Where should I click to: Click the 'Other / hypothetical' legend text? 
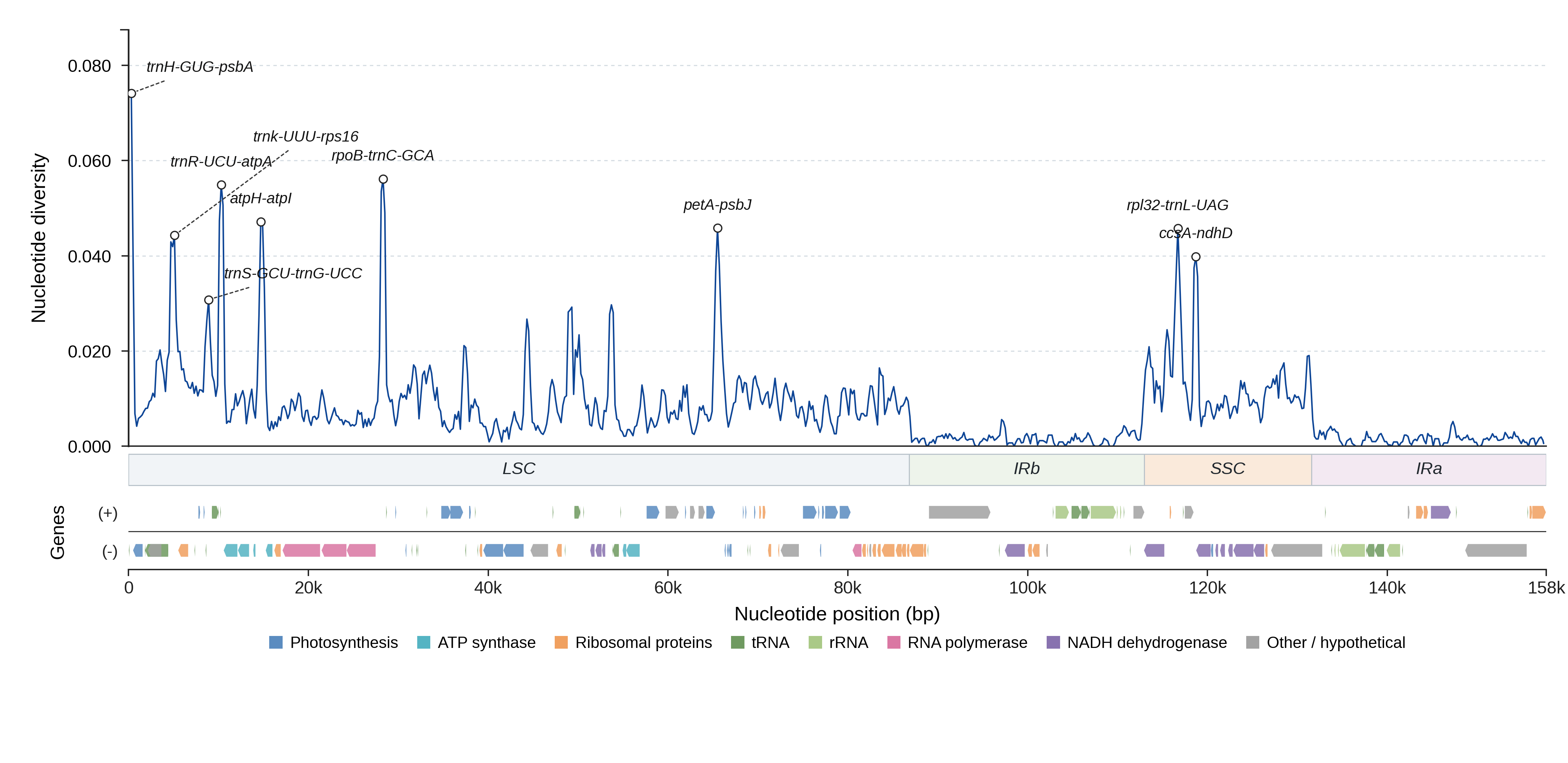click(1335, 643)
